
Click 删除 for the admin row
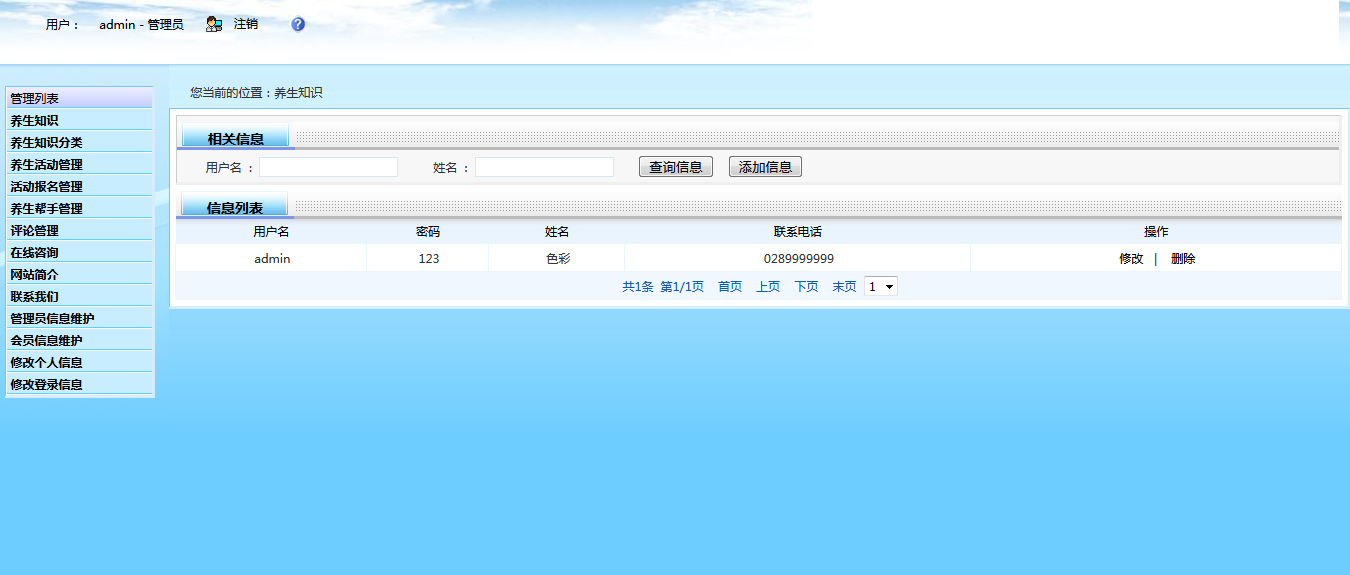click(1183, 258)
